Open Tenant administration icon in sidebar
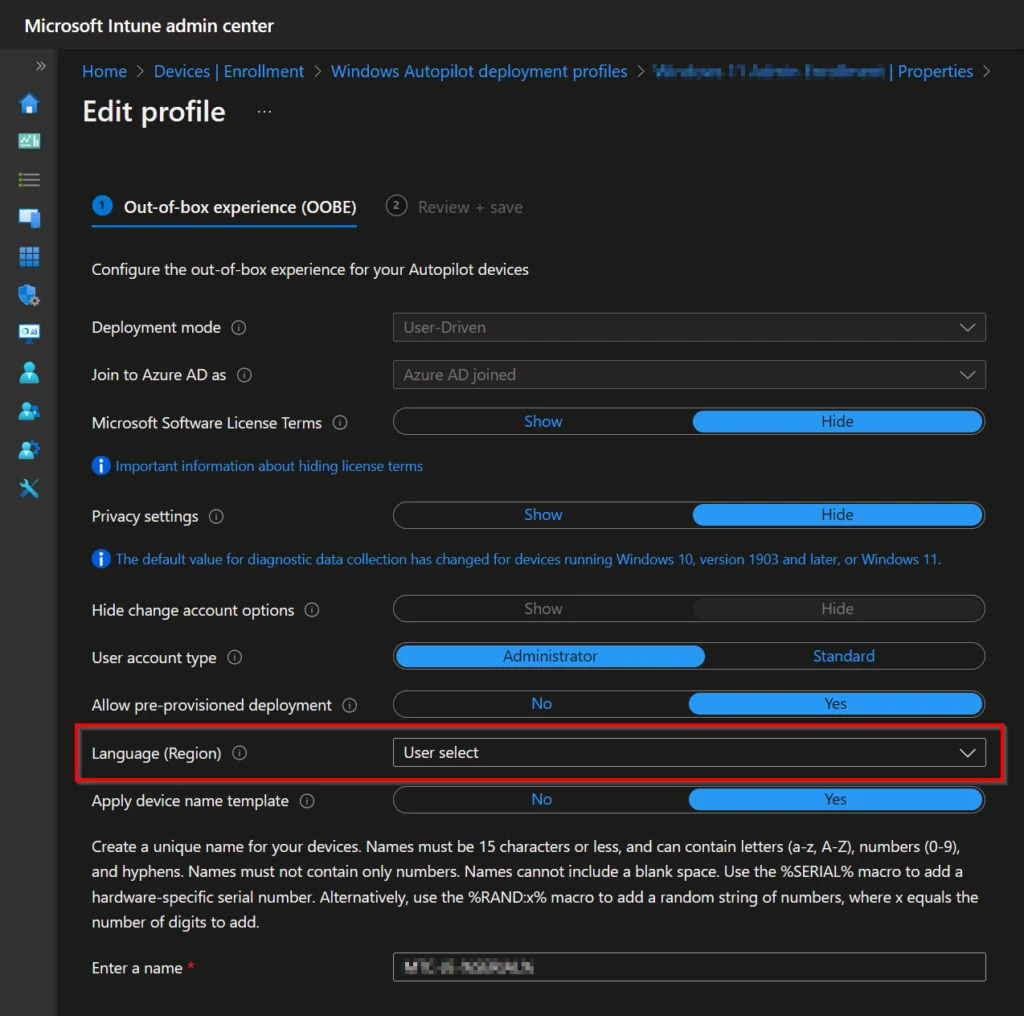The height and width of the screenshot is (1016, 1024). pyautogui.click(x=29, y=449)
